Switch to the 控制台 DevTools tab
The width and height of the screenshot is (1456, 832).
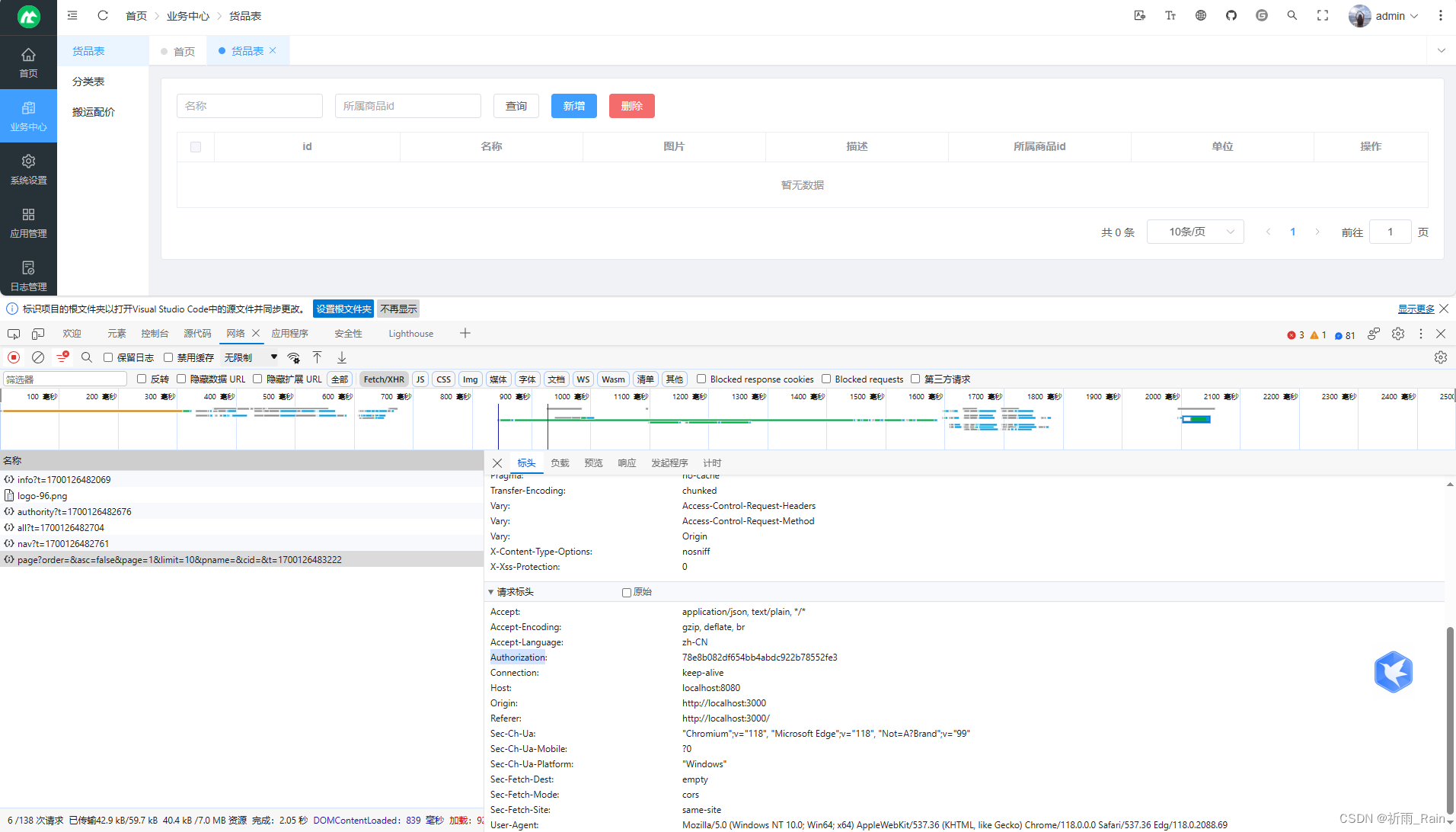pyautogui.click(x=155, y=334)
